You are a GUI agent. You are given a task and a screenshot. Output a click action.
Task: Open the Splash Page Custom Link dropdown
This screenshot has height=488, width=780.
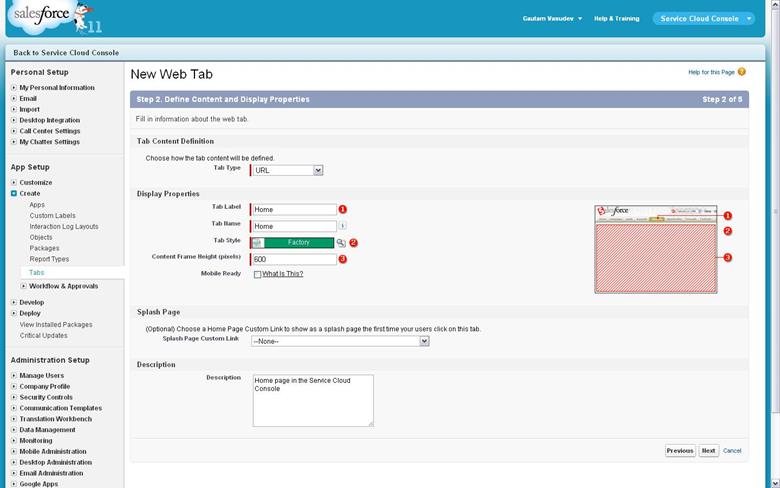tap(340, 341)
